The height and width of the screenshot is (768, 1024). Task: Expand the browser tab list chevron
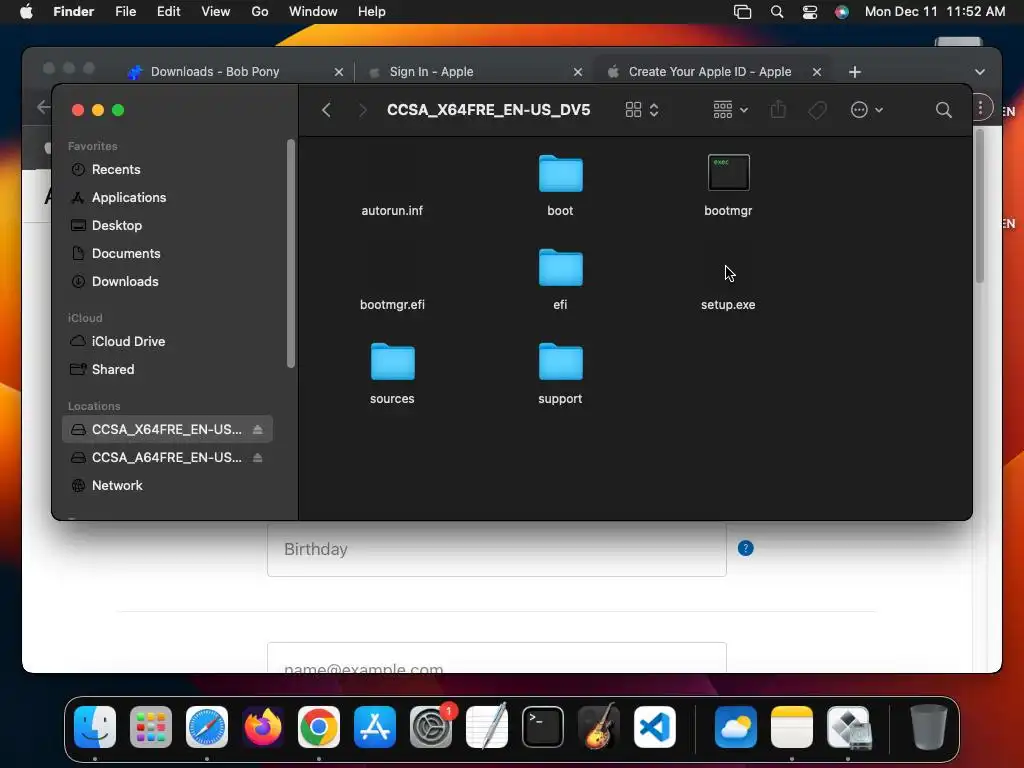(x=979, y=72)
